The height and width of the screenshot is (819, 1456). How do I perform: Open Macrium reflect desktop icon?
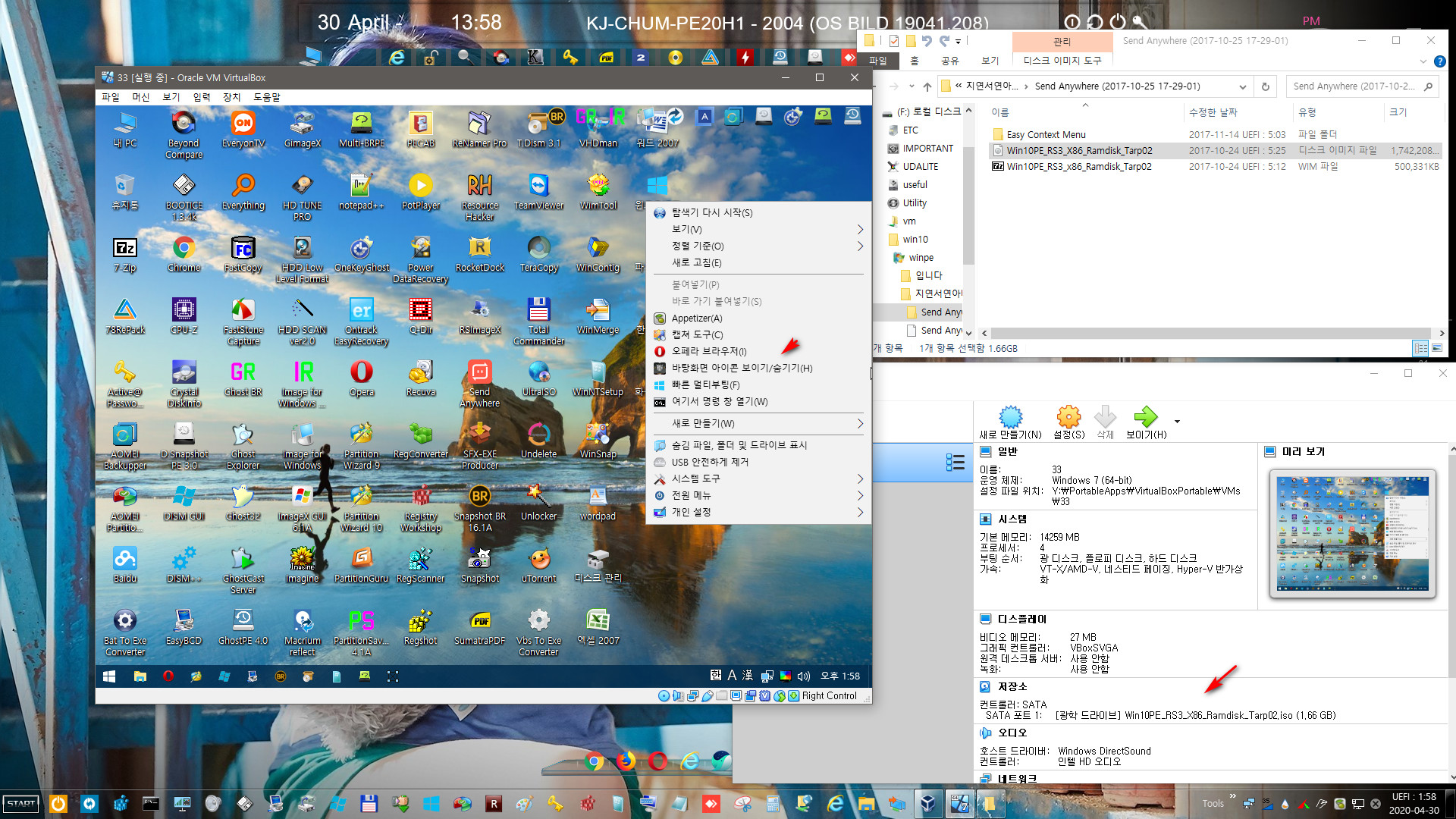(x=302, y=632)
